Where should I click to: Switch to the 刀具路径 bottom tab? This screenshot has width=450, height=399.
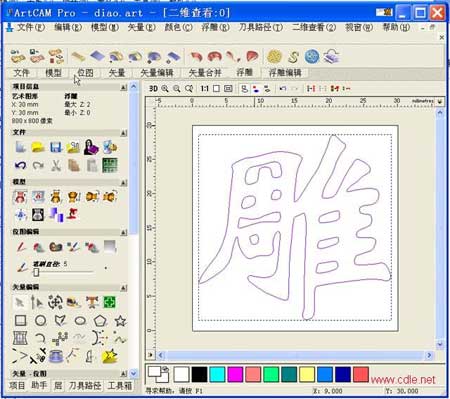[x=85, y=386]
